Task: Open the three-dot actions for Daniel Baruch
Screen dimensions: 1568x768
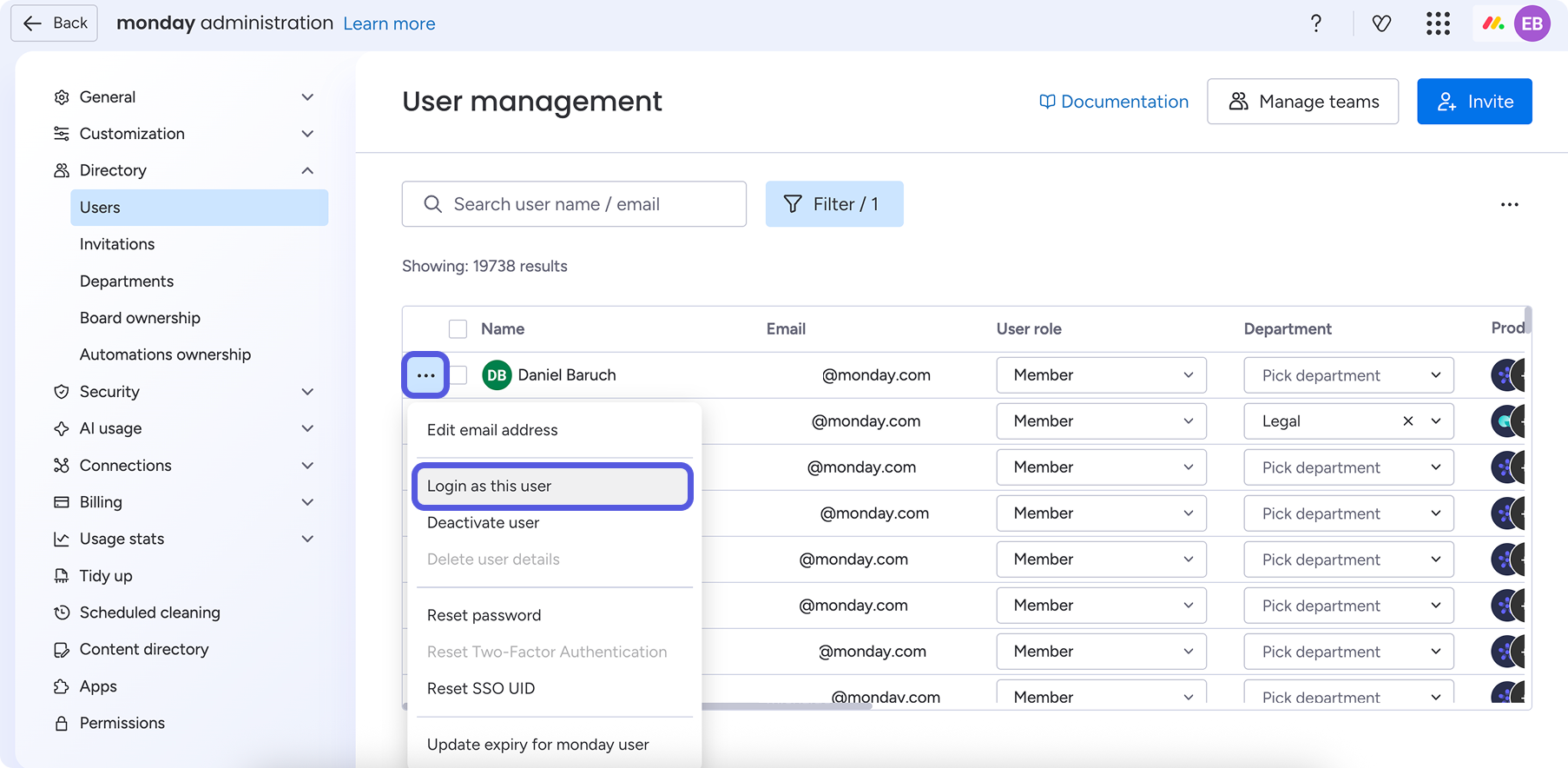Action: (x=425, y=375)
